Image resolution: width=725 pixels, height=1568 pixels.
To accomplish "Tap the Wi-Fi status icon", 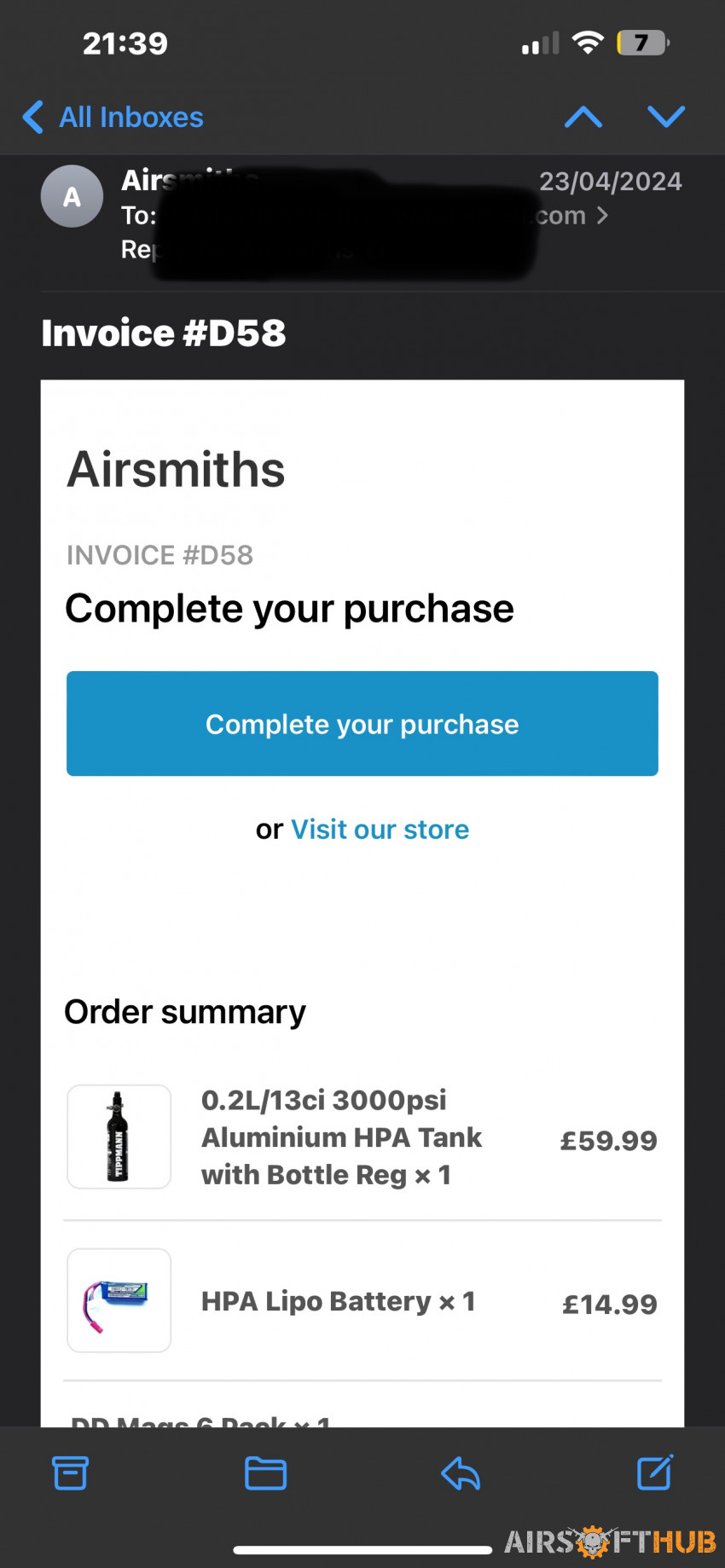I will point(588,43).
